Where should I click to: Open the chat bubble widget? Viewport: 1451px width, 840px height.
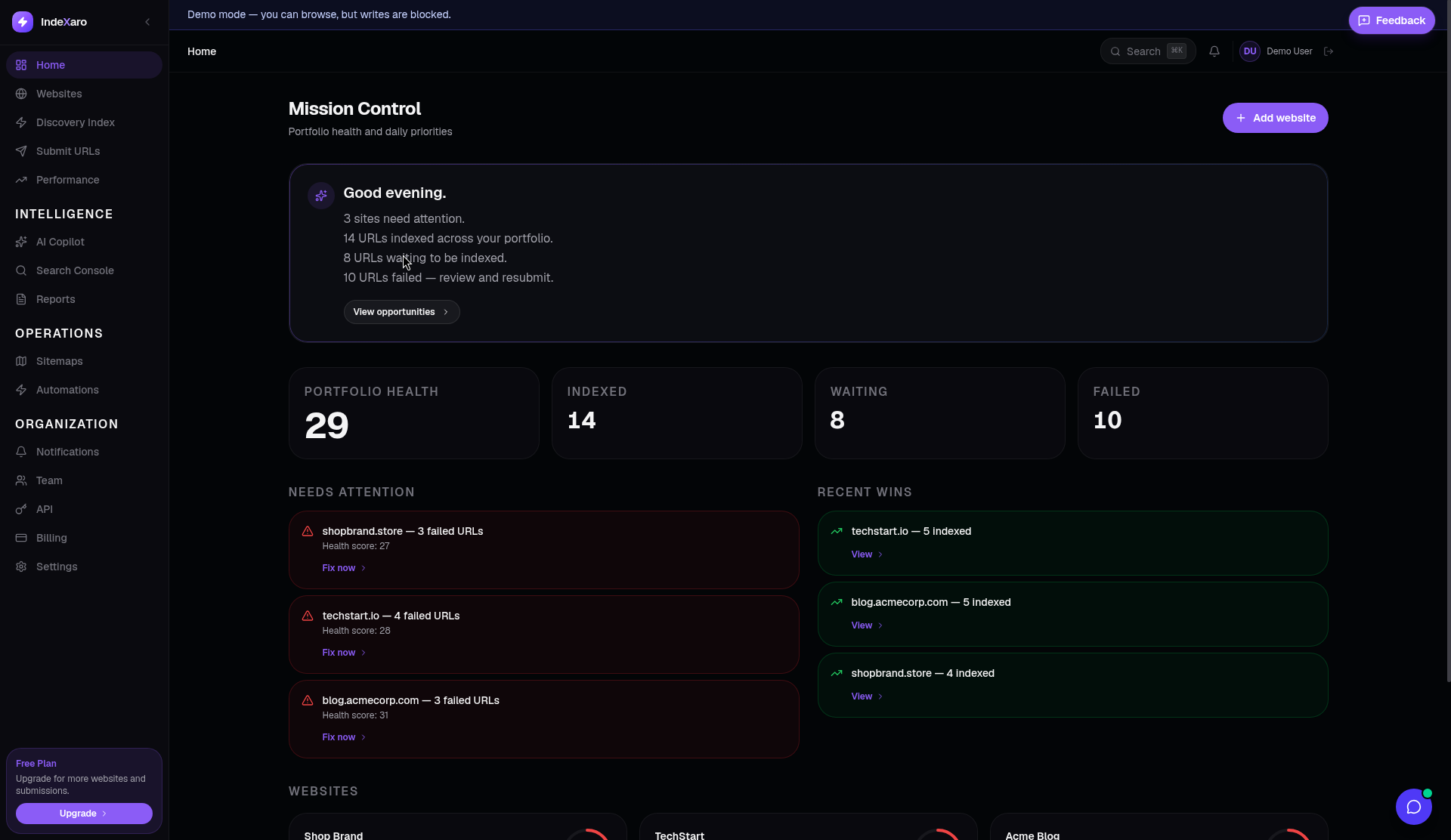click(1414, 807)
